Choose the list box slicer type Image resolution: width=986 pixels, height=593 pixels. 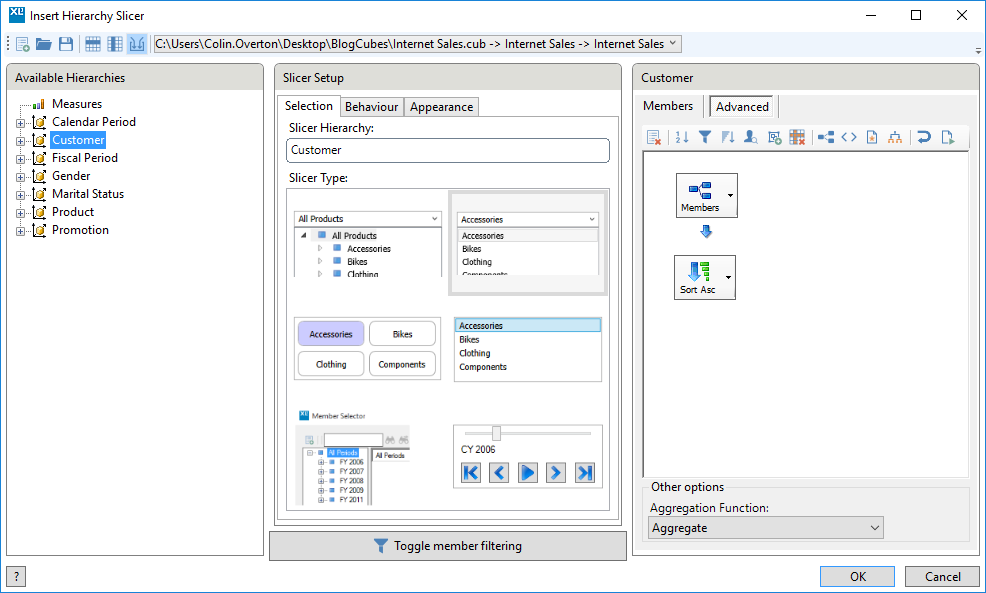[528, 349]
